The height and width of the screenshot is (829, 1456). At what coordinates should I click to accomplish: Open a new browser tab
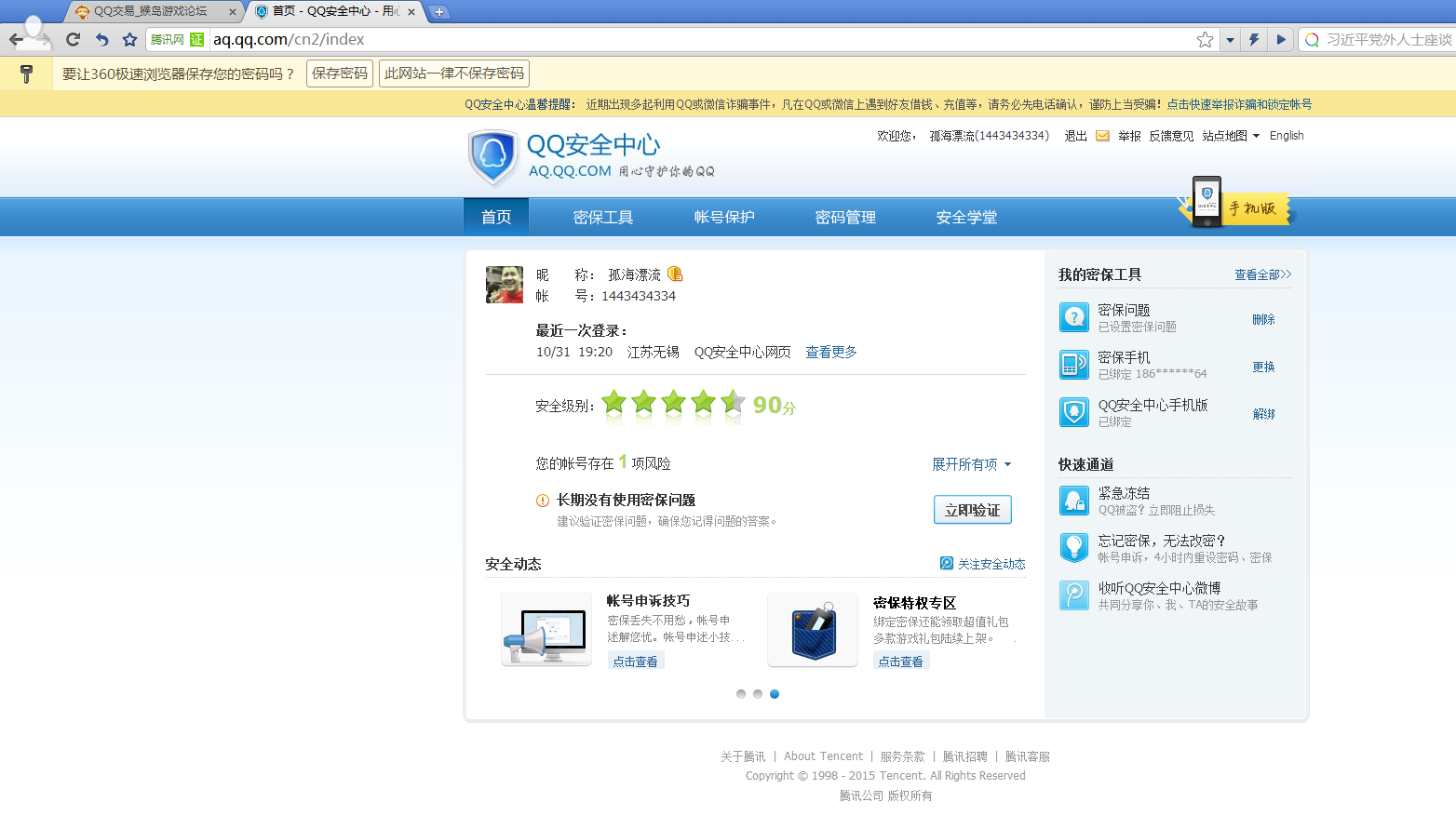coord(439,12)
